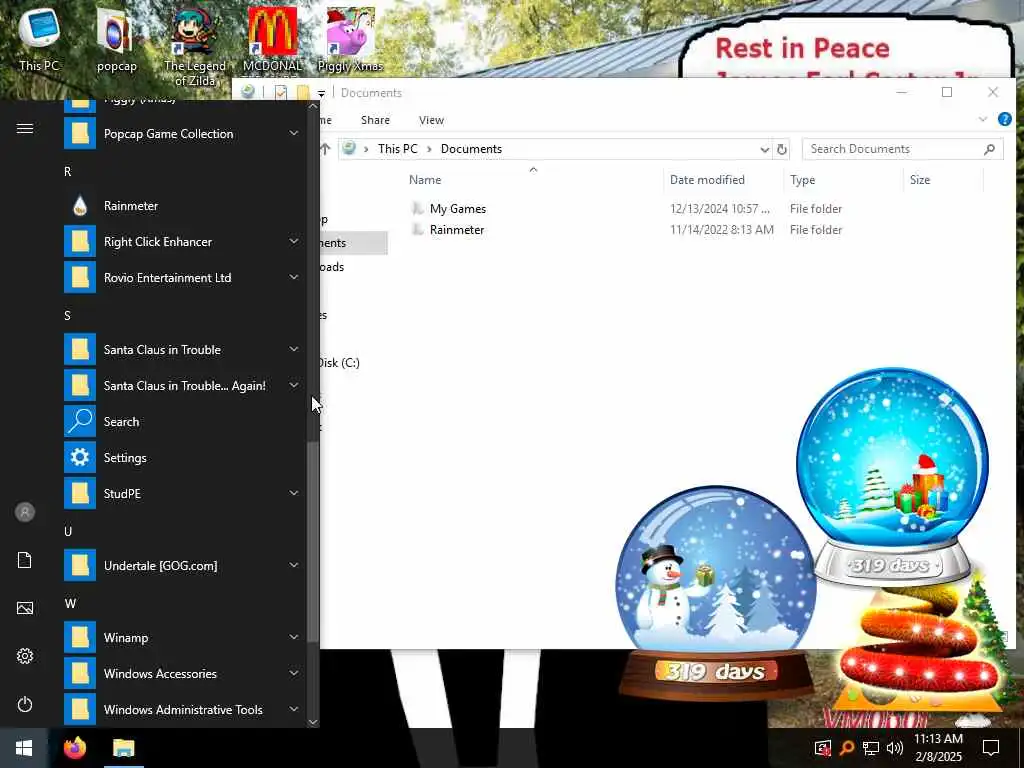The height and width of the screenshot is (768, 1024).
Task: Sort files by the Type column
Action: coord(843,180)
